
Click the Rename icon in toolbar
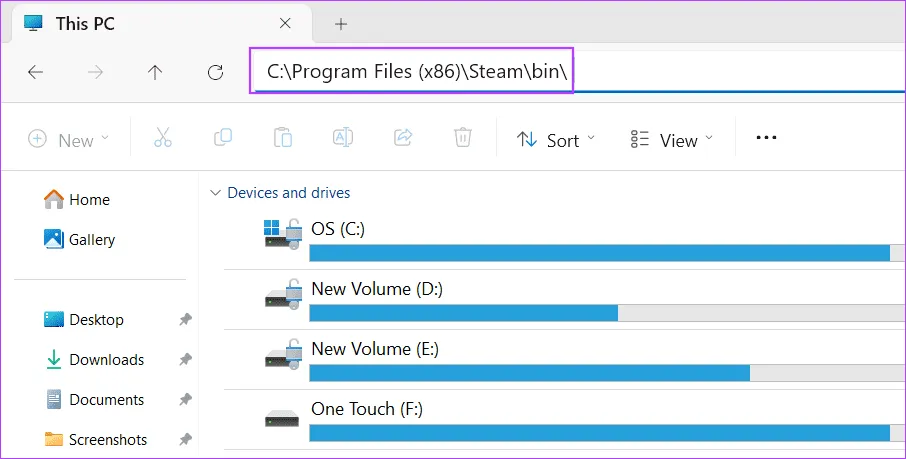[343, 139]
